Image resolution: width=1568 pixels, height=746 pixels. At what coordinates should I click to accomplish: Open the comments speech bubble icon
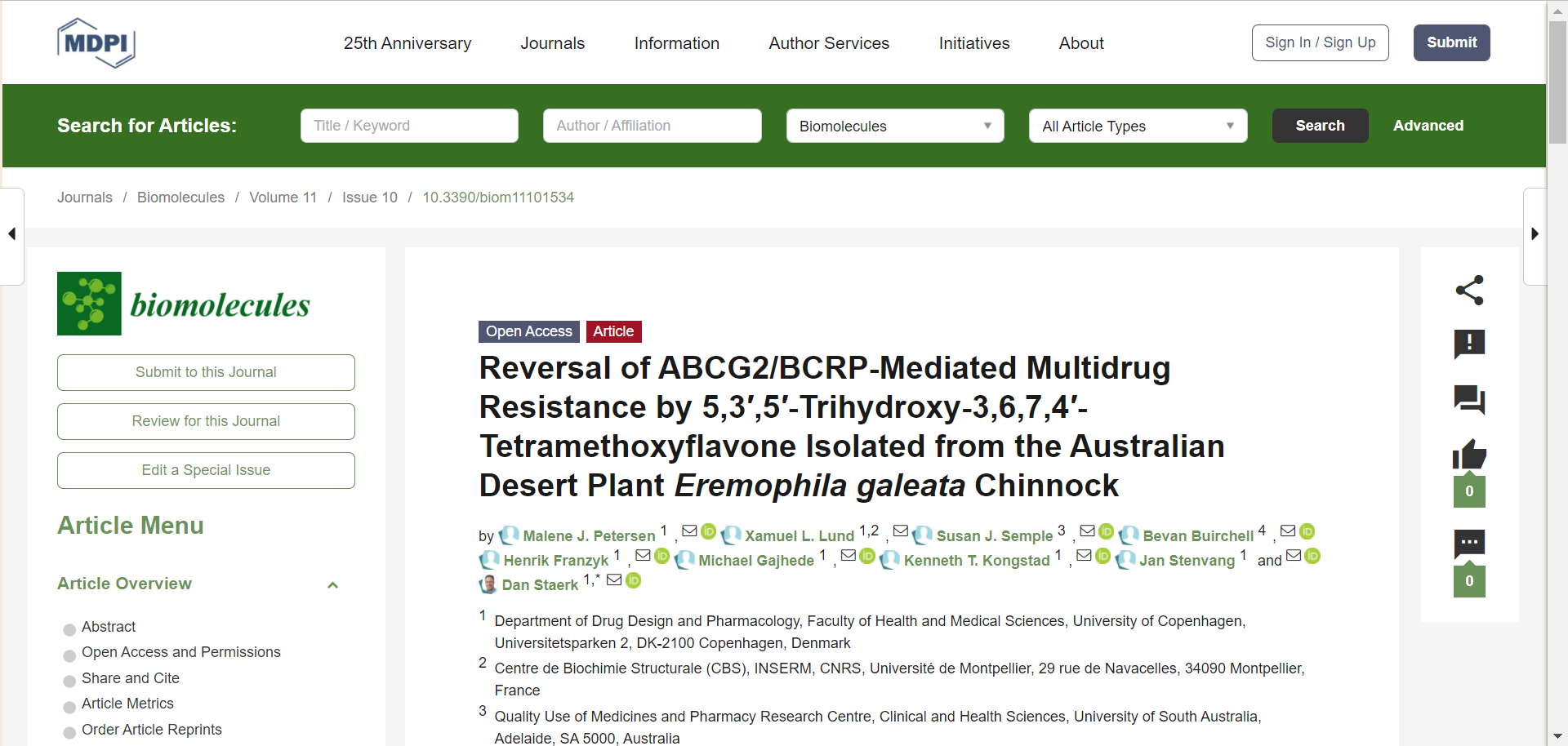[1469, 399]
